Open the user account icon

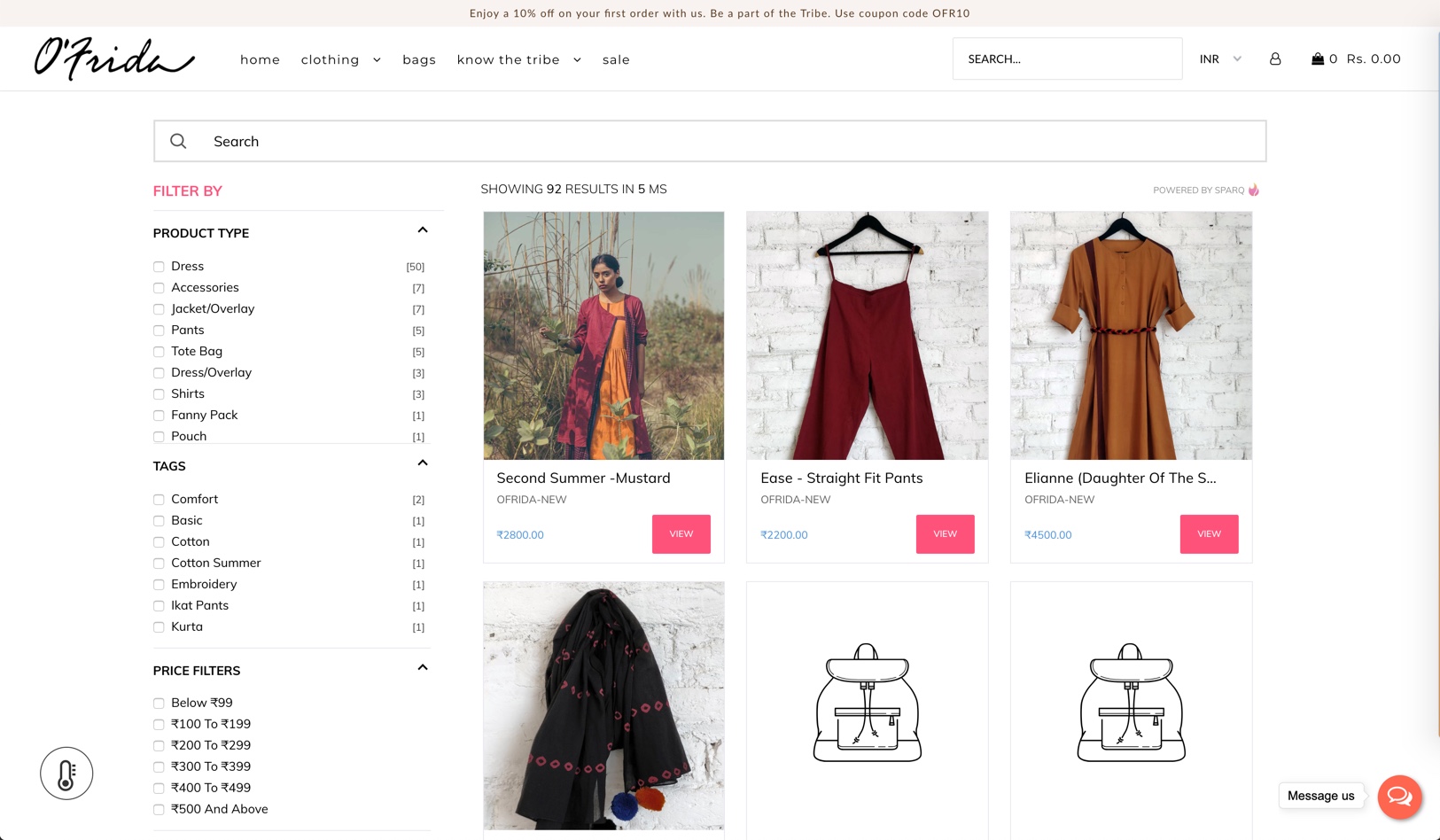point(1276,58)
